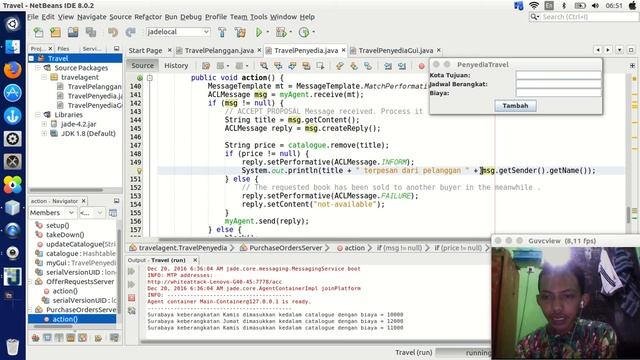Start macro recording with red circle icon
The image size is (640, 360).
click(x=421, y=66)
